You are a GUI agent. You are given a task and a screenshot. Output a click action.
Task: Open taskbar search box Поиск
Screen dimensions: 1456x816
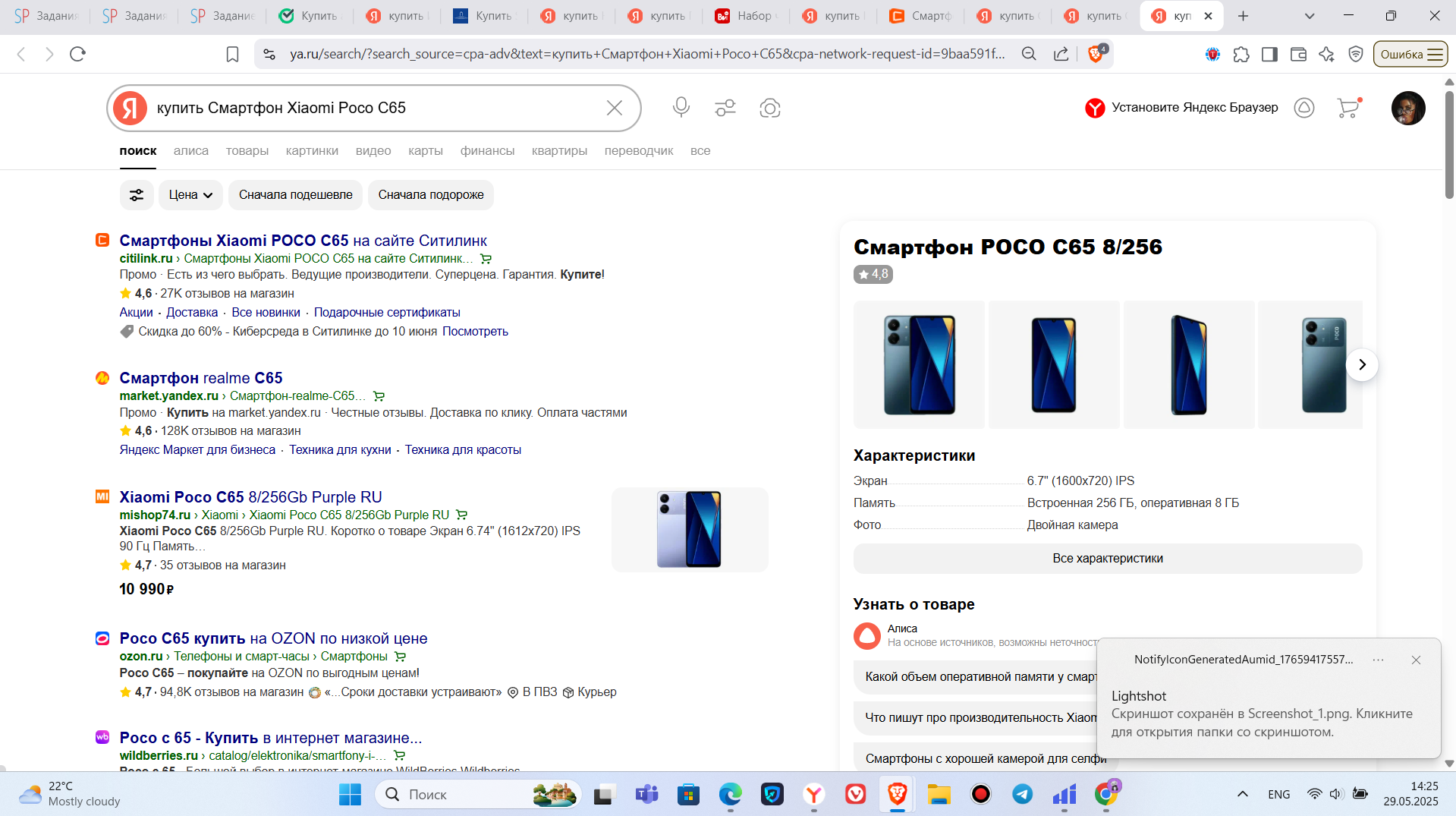click(x=478, y=794)
